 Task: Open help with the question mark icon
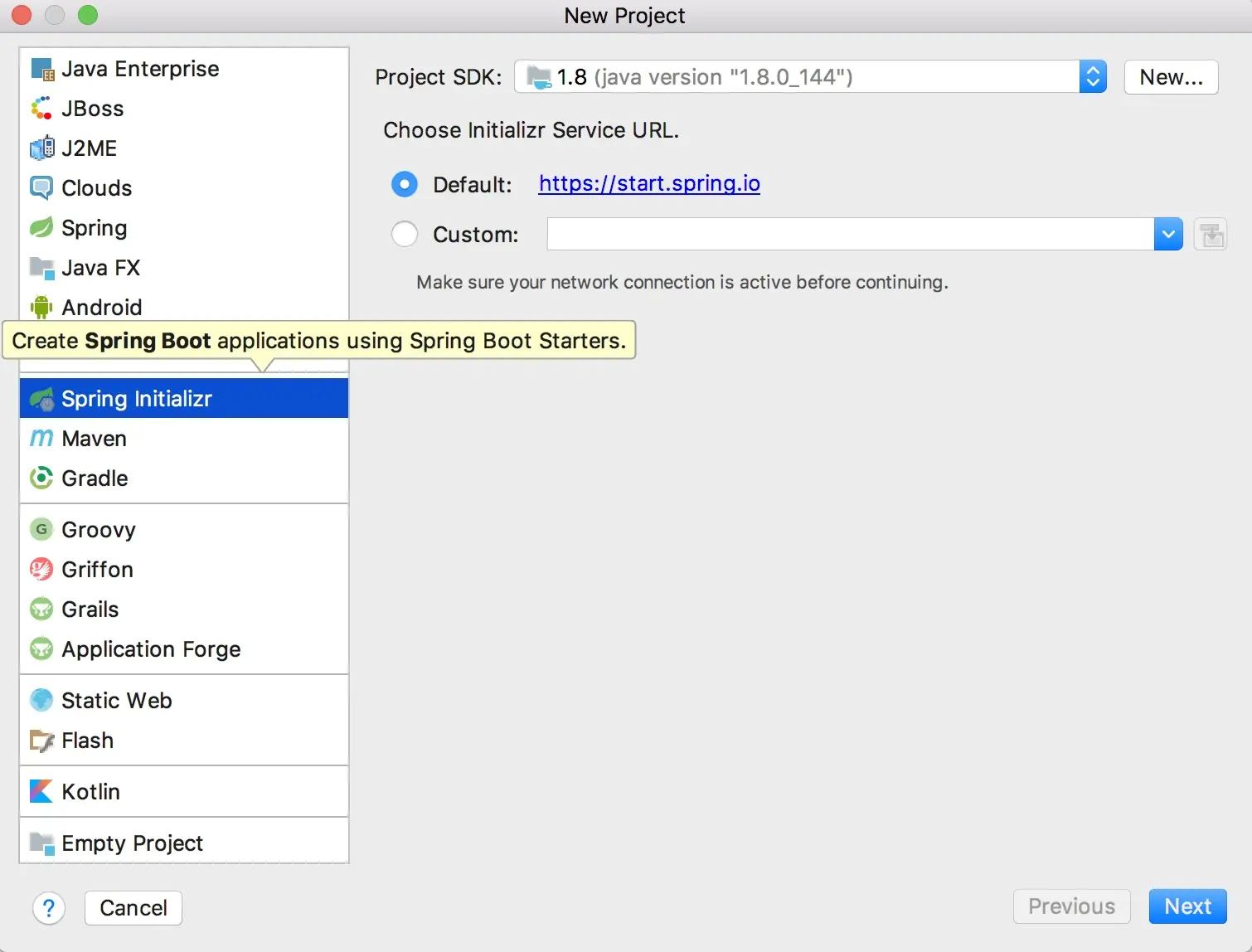click(x=49, y=908)
